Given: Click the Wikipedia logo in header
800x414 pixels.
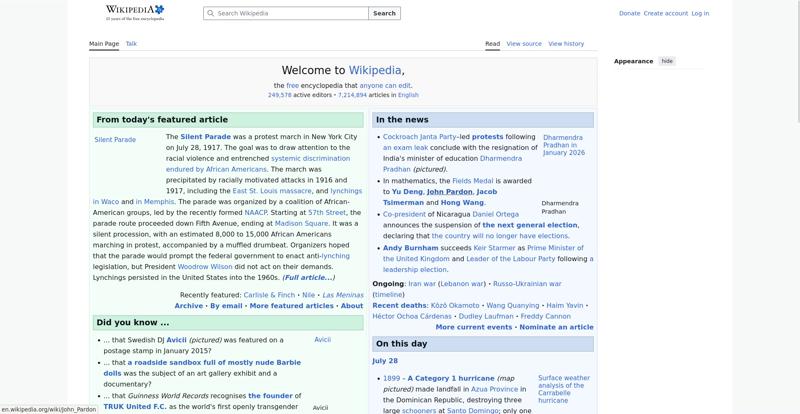Looking at the screenshot, I should click(x=135, y=13).
